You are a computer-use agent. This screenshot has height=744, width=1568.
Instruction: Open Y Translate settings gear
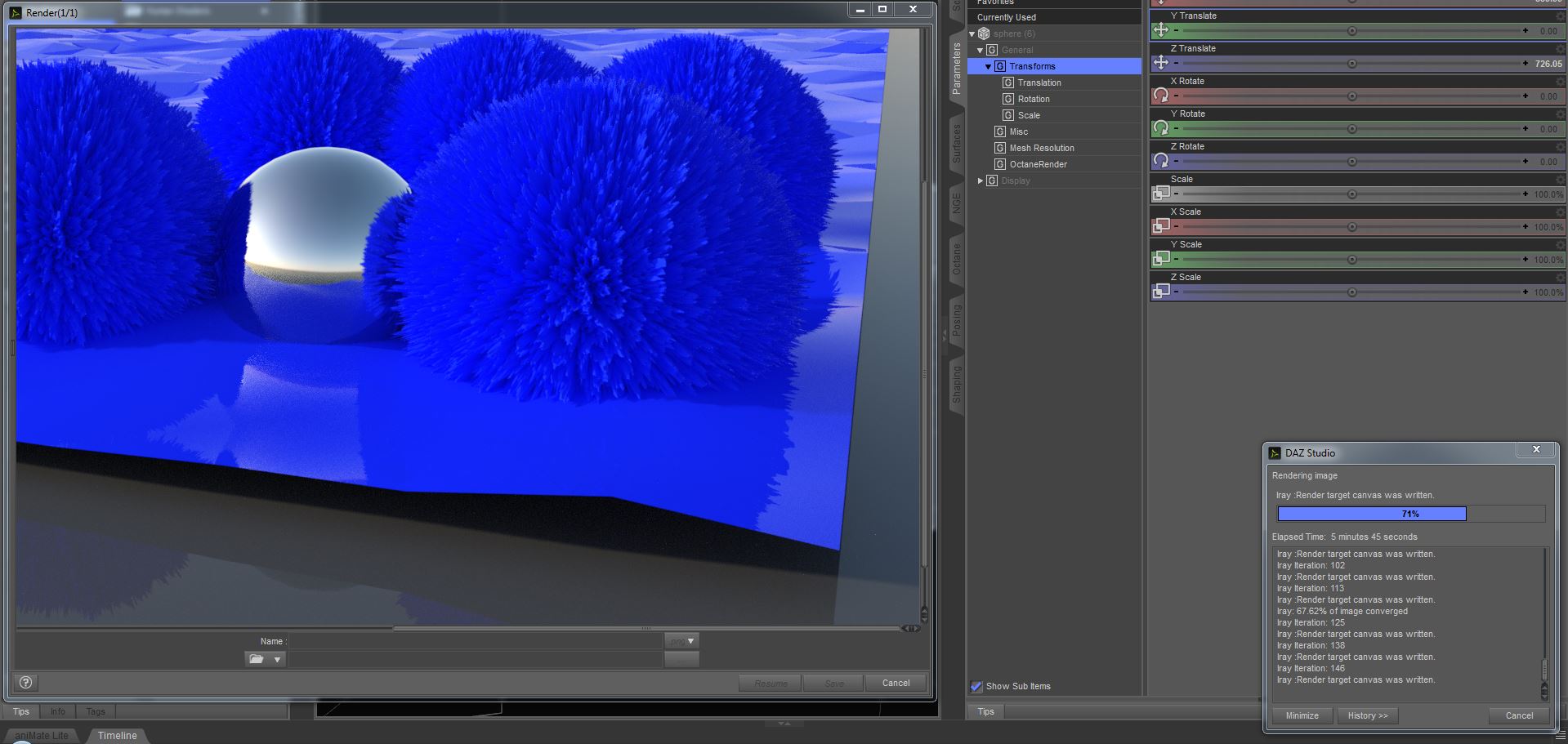pyautogui.click(x=1561, y=16)
